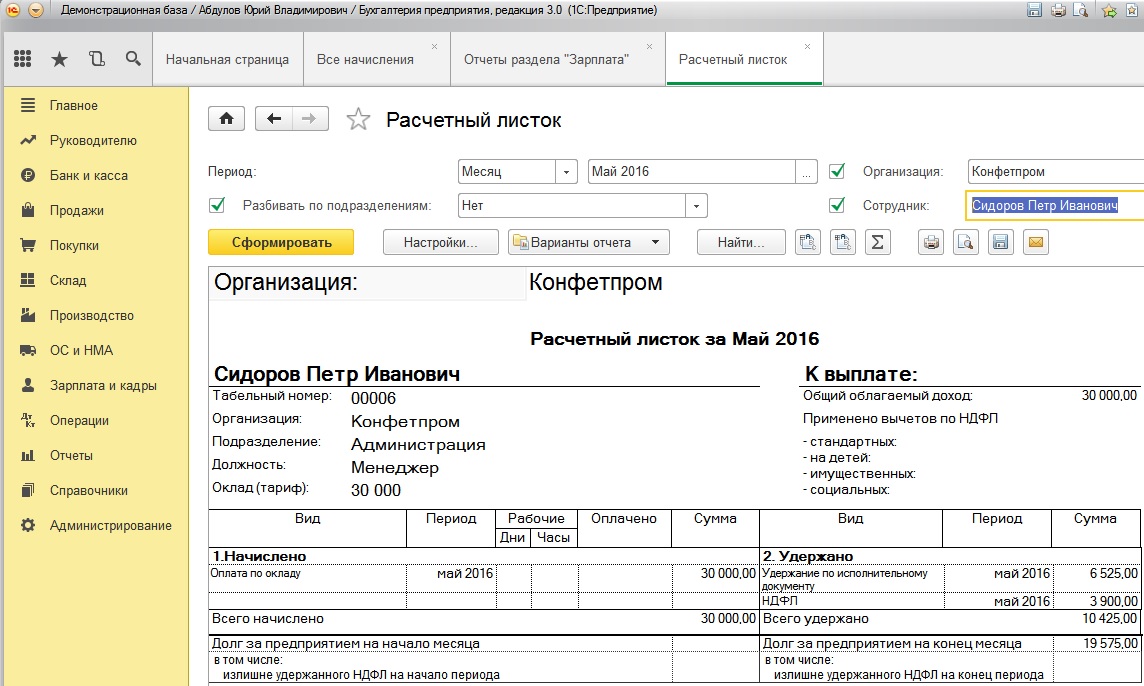Click the Май 2016 period input field
Screen dimensions: 1144x686
(x=692, y=172)
